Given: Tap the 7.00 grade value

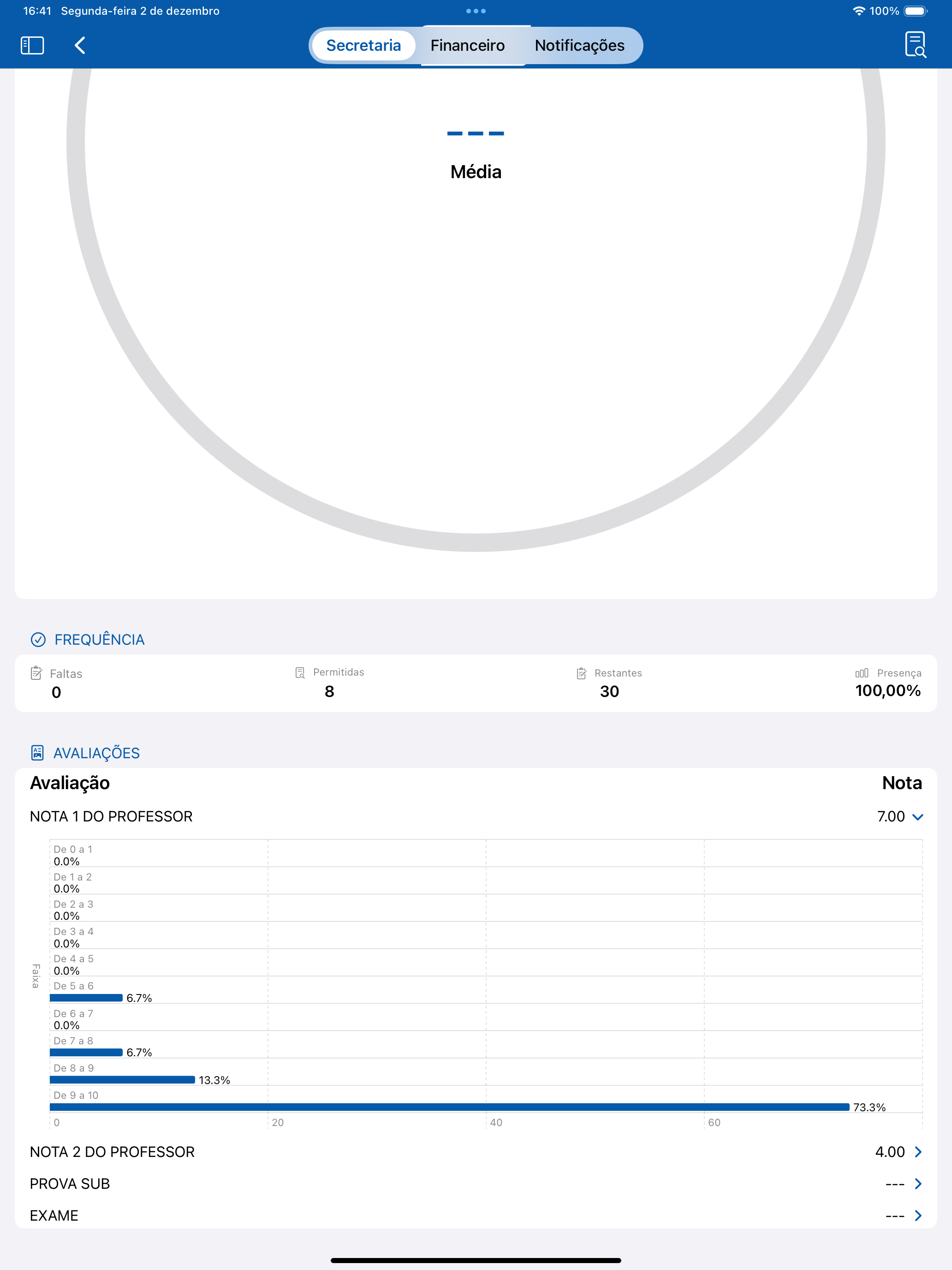Looking at the screenshot, I should tap(891, 816).
